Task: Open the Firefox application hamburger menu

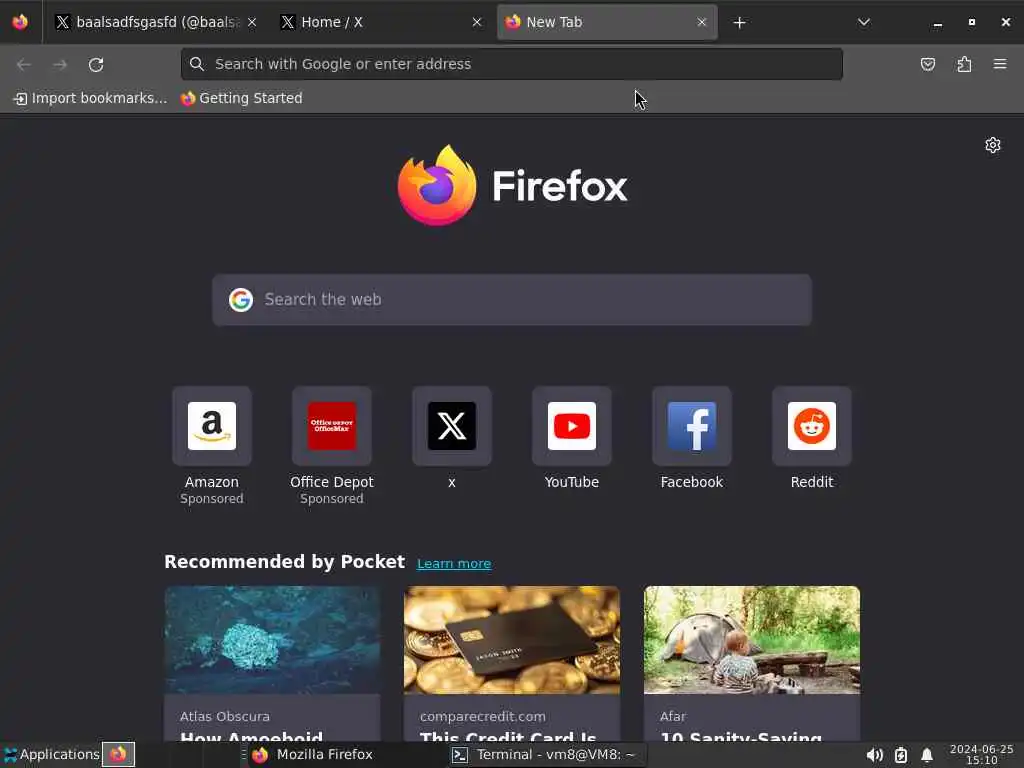Action: click(x=1000, y=64)
